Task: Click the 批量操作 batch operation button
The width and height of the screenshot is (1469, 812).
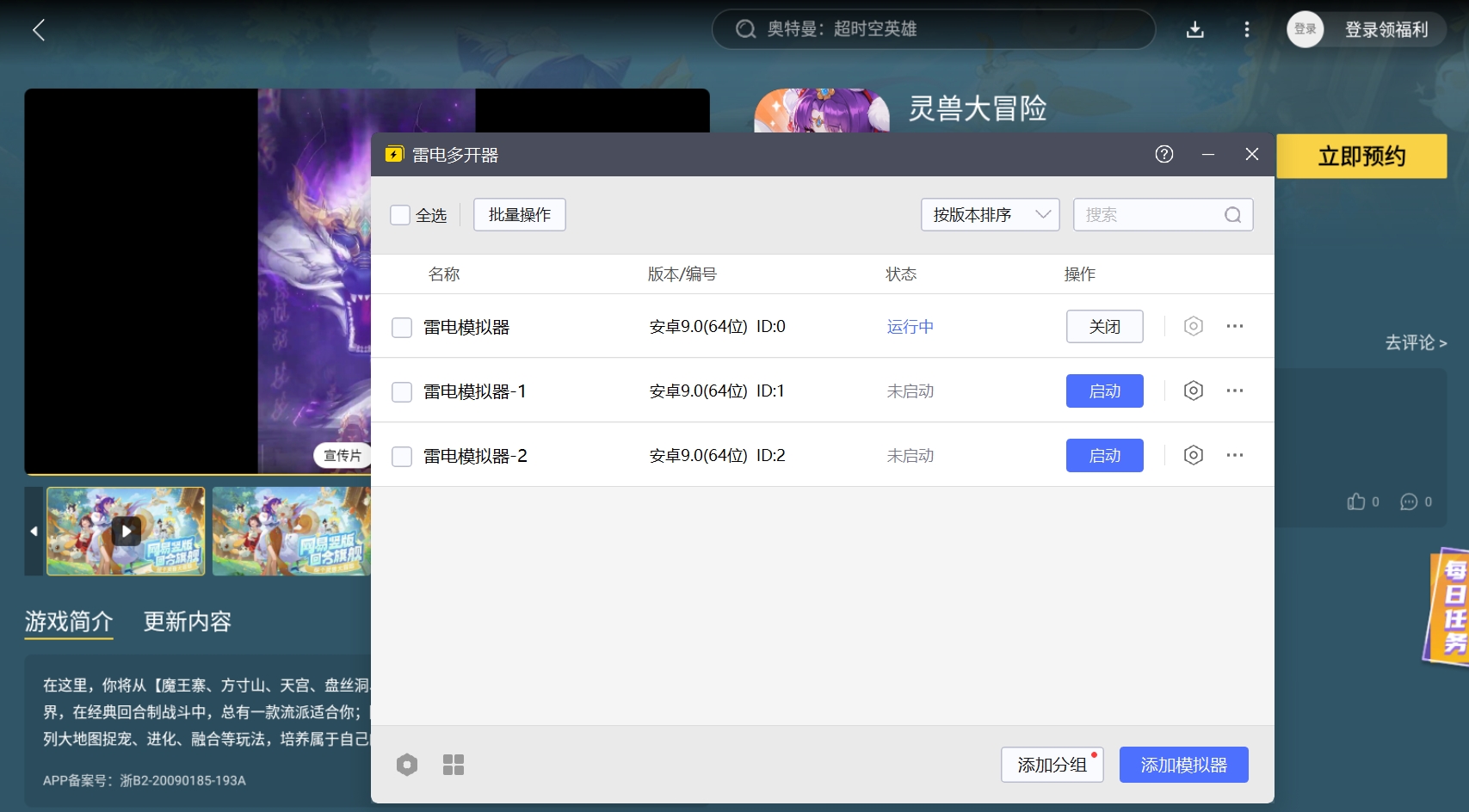Action: coord(520,215)
